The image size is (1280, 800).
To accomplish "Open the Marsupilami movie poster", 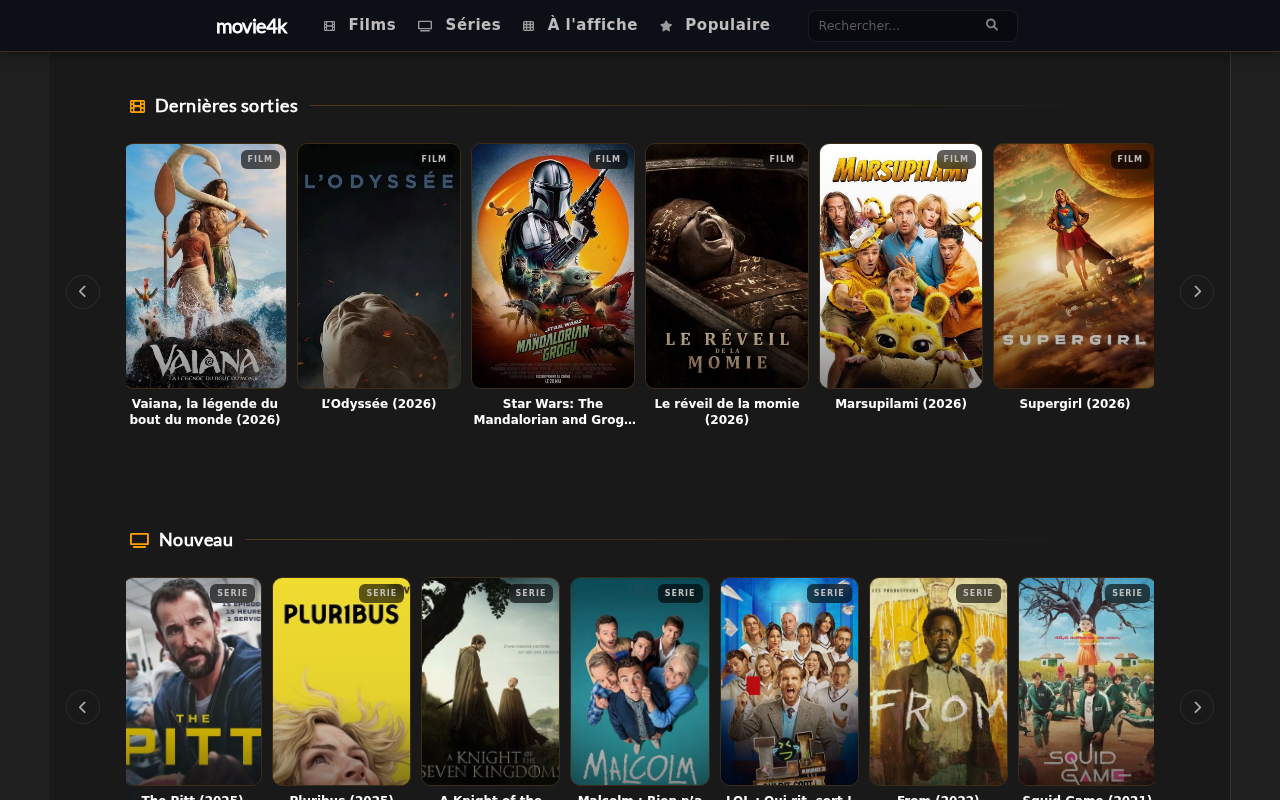I will point(901,266).
